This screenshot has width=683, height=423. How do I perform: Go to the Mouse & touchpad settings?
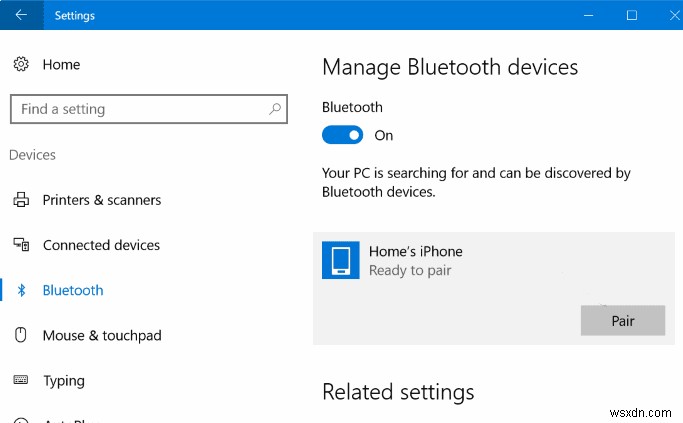click(x=101, y=336)
